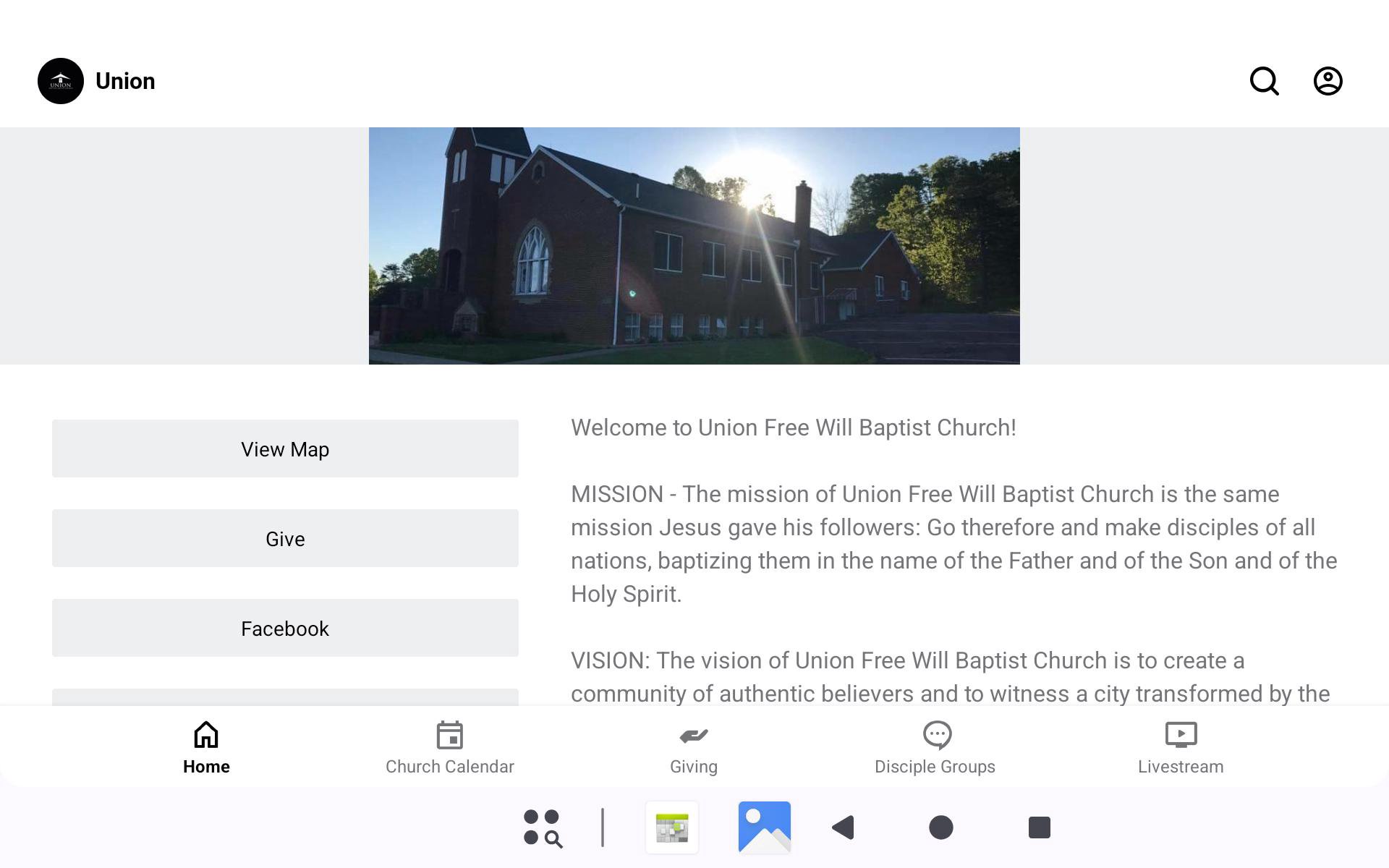Click the Give button
This screenshot has width=1389, height=868.
pyautogui.click(x=285, y=538)
